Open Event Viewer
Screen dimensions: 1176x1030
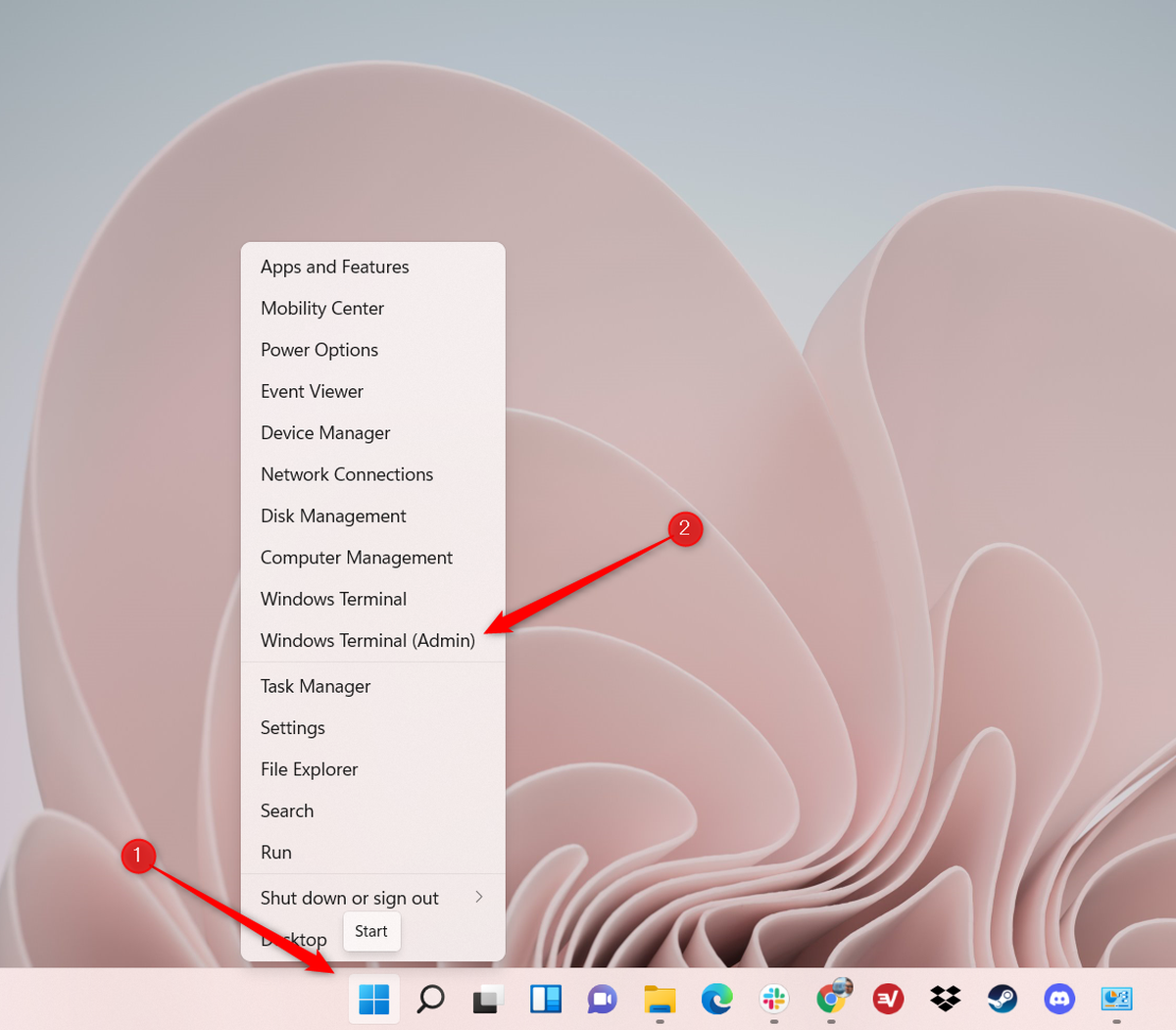373,391
